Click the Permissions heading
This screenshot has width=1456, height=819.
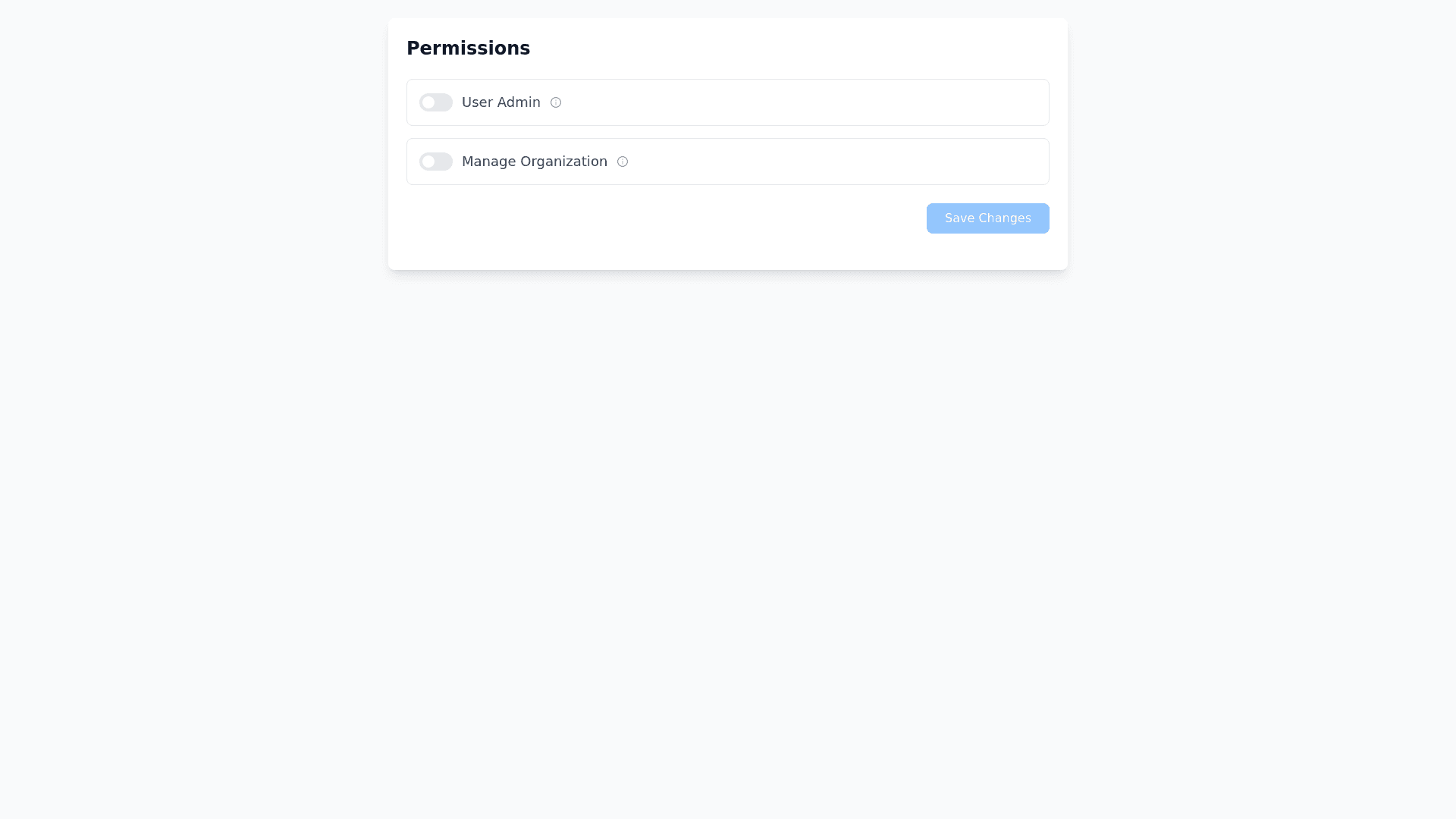tap(468, 49)
